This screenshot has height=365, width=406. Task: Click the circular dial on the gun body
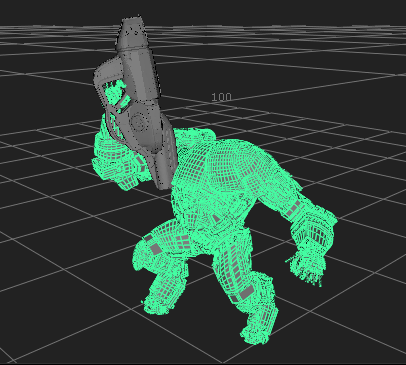point(138,121)
